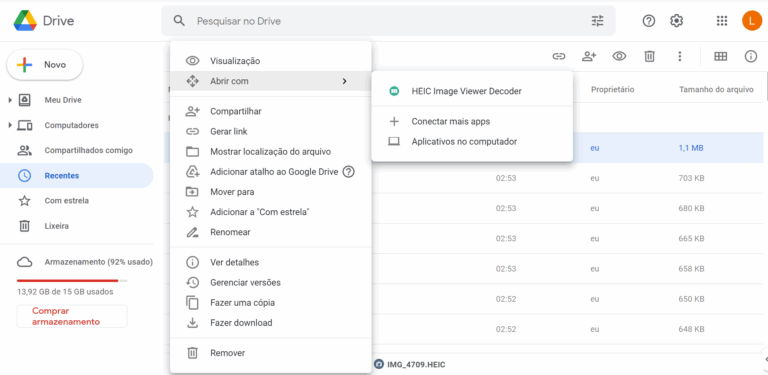Screen dimensions: 768x375
Task: Select the 665 KB file row
Action: 567,238
